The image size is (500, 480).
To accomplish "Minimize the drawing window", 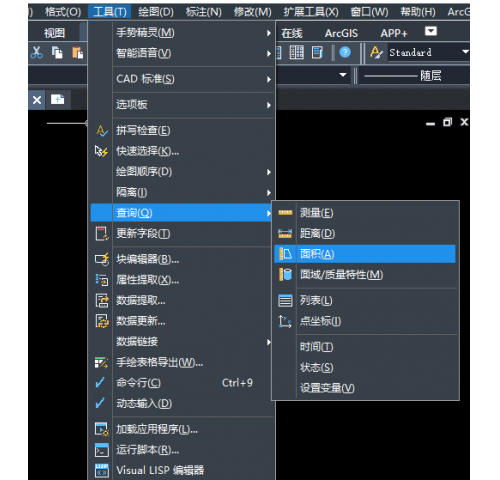I will pyautogui.click(x=430, y=123).
